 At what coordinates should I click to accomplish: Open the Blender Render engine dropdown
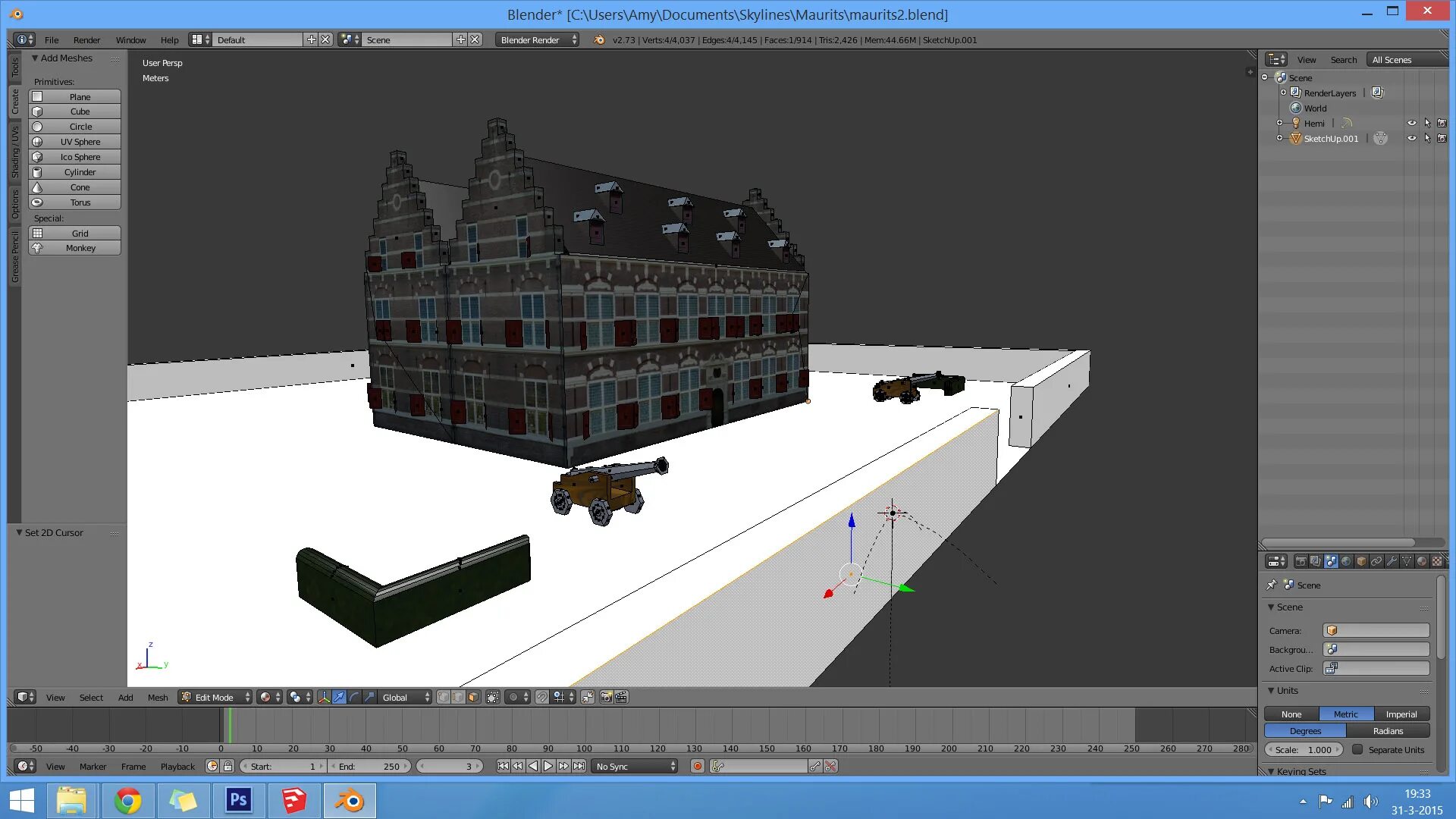(537, 39)
